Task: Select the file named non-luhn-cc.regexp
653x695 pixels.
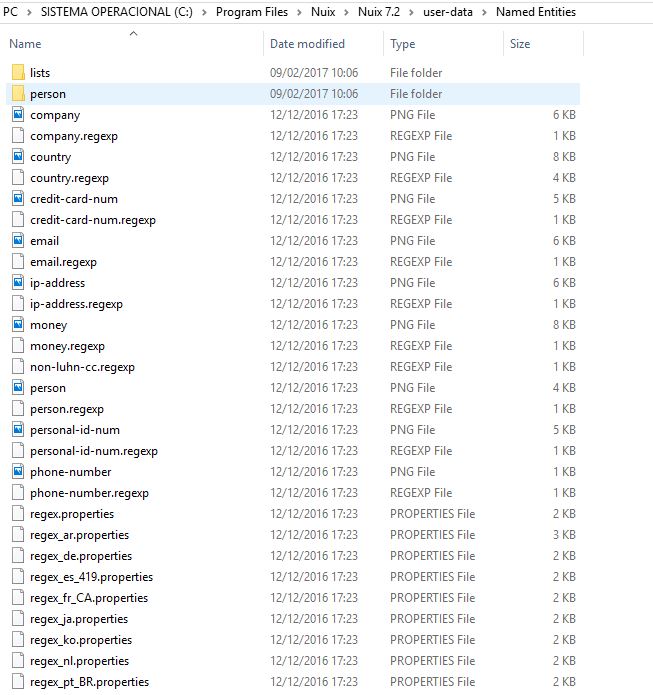Action: 82,367
